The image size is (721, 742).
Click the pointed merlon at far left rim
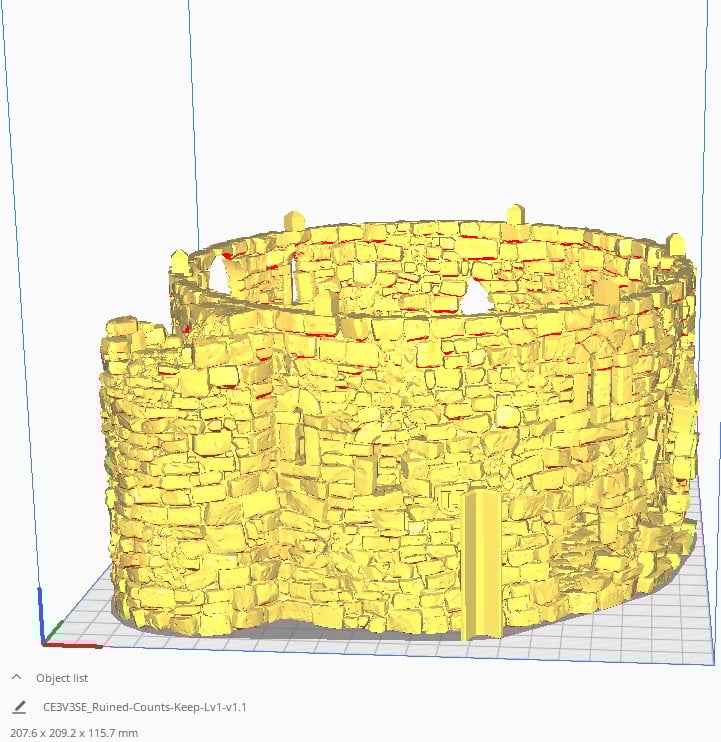click(x=179, y=261)
